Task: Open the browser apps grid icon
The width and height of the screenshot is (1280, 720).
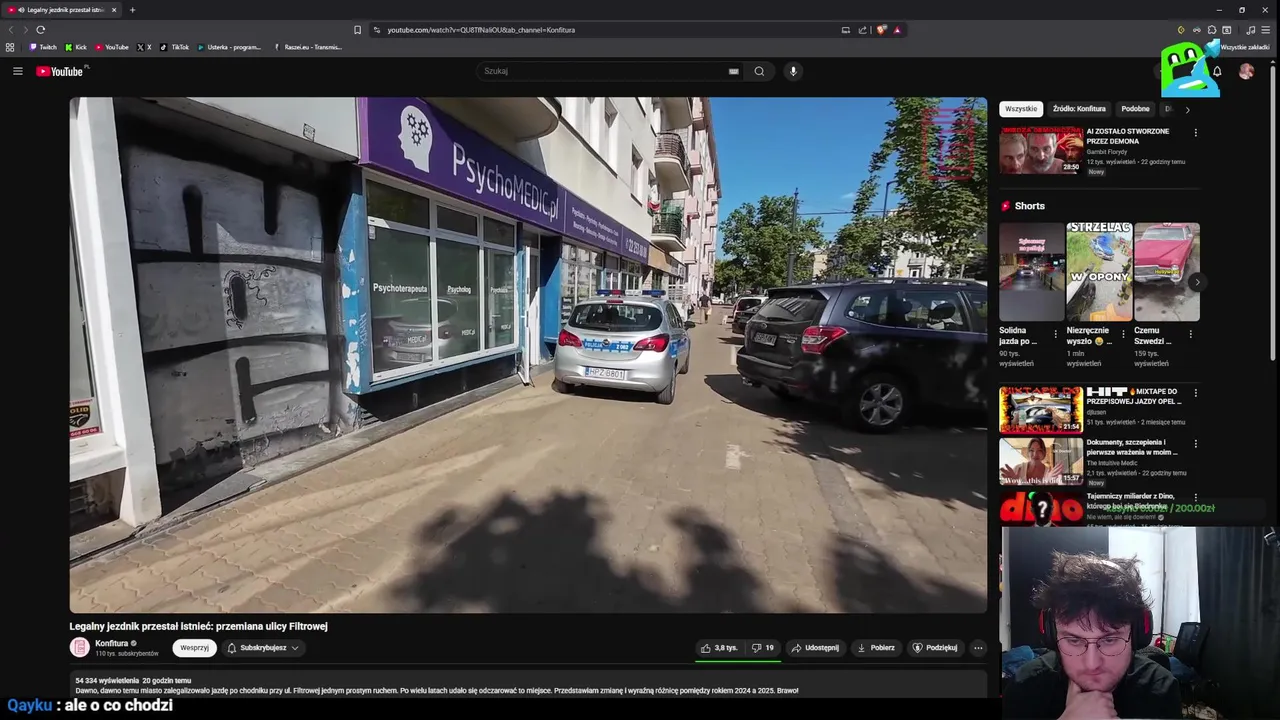Action: (10, 47)
